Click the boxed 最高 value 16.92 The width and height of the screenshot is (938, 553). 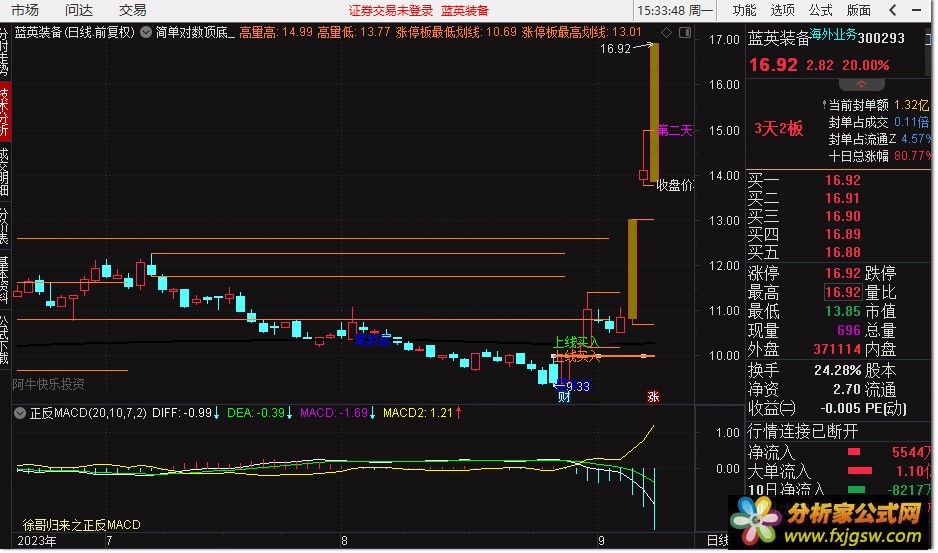pyautogui.click(x=843, y=292)
